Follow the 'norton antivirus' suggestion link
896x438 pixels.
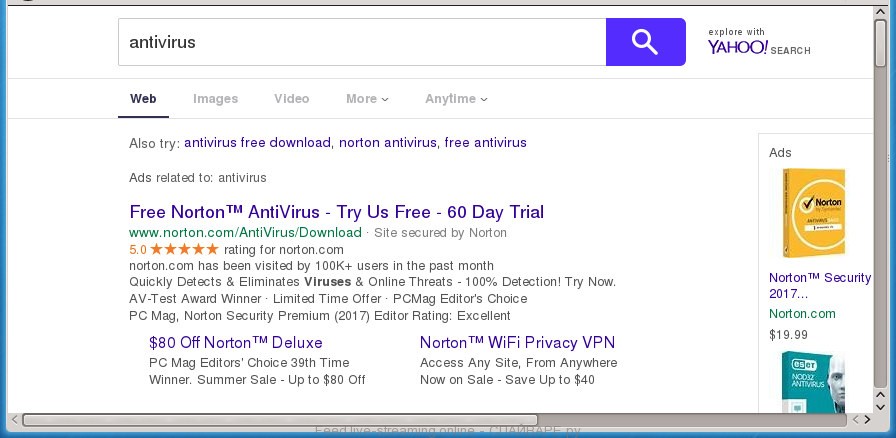tap(387, 142)
